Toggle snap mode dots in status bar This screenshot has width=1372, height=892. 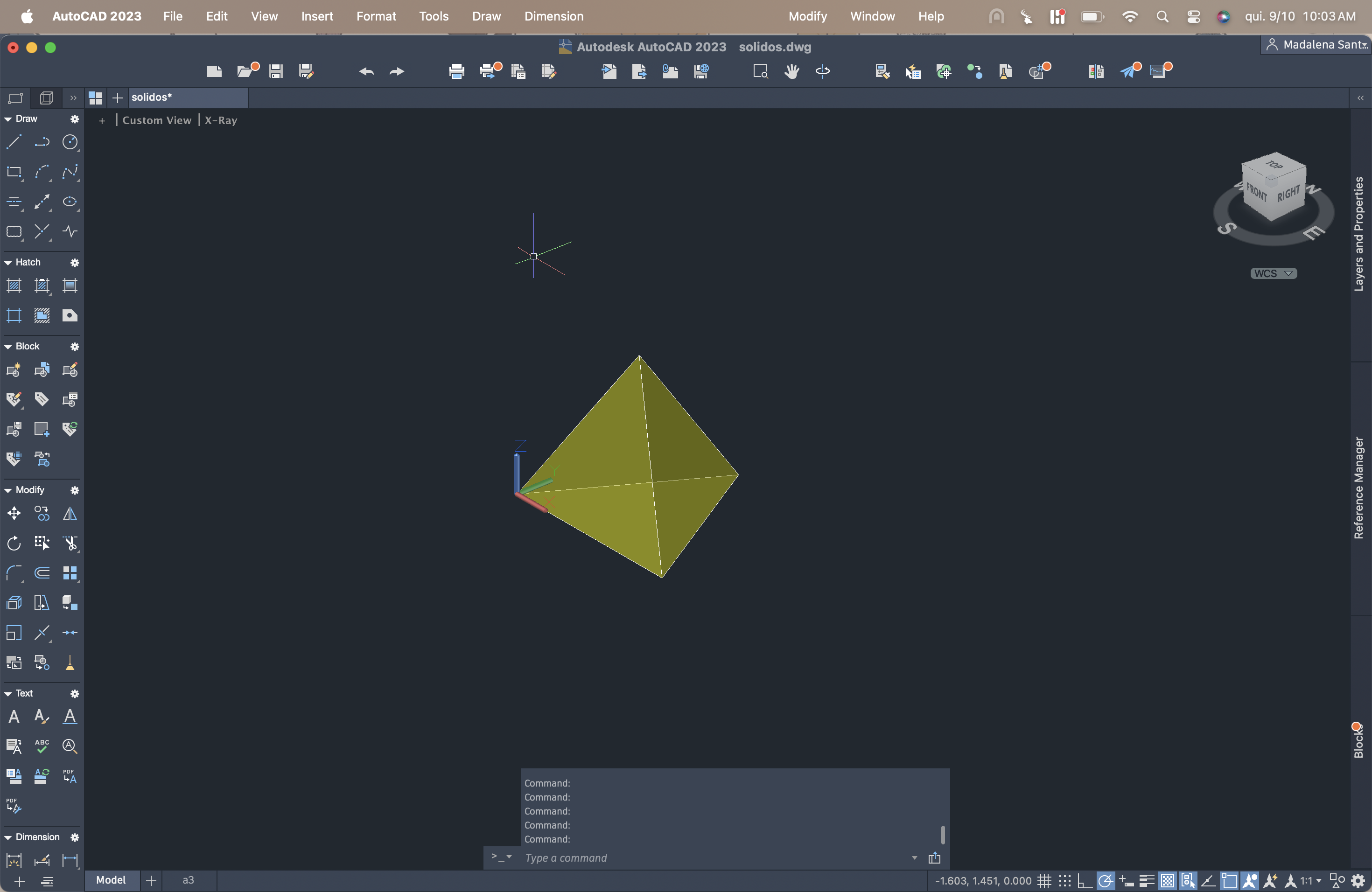coord(1065,880)
